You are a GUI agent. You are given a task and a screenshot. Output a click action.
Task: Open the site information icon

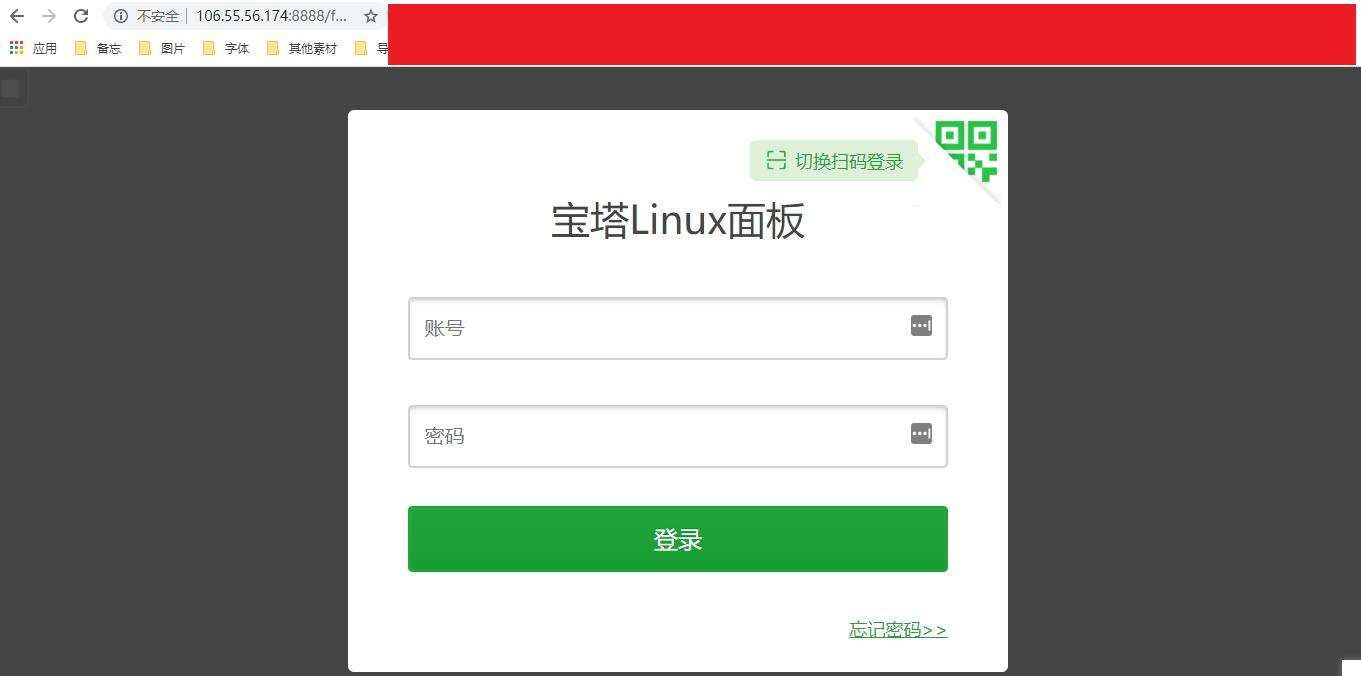(121, 16)
